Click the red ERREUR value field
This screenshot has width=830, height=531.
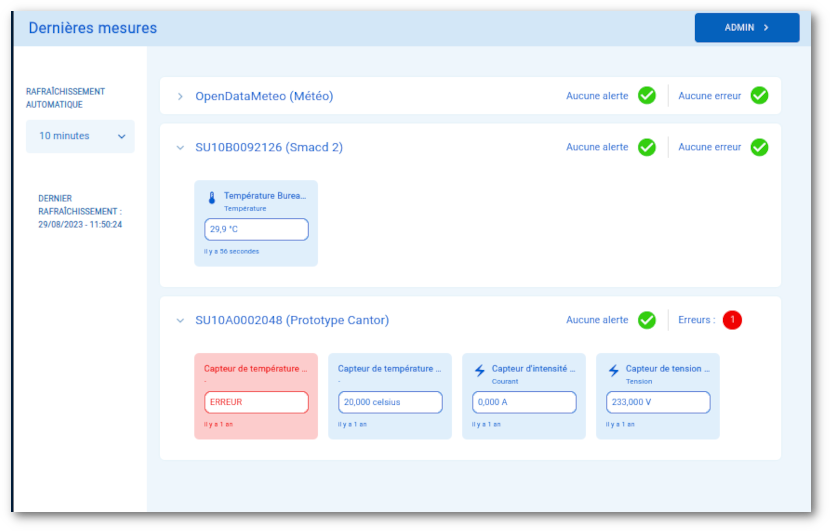pyautogui.click(x=256, y=402)
